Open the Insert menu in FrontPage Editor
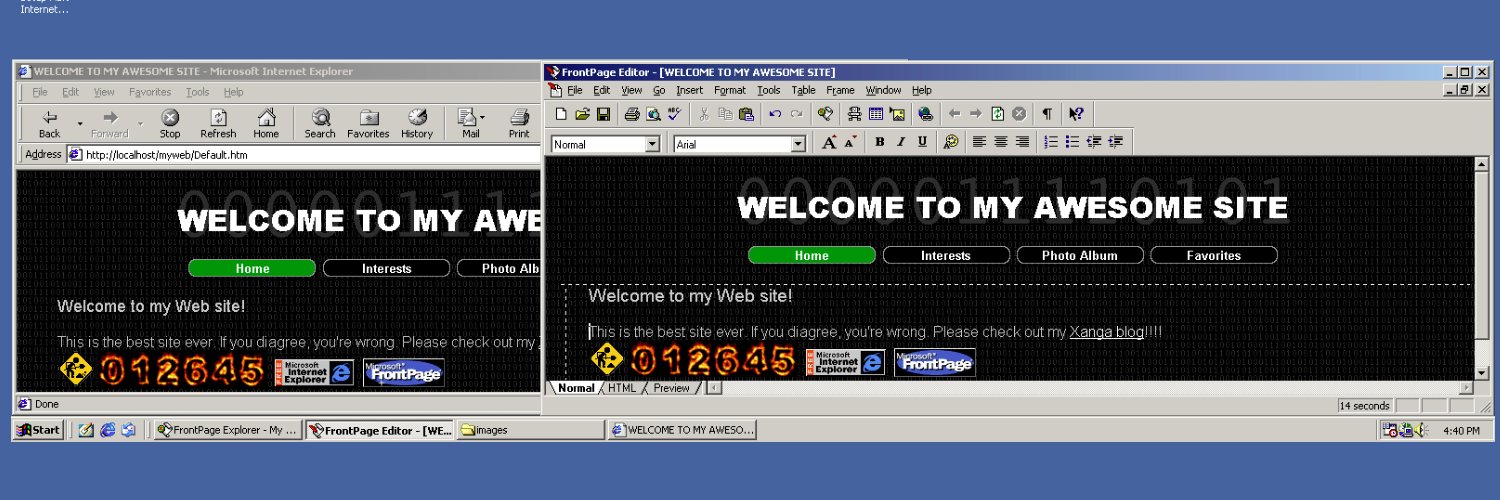Screen dimensions: 1500x500 point(689,90)
